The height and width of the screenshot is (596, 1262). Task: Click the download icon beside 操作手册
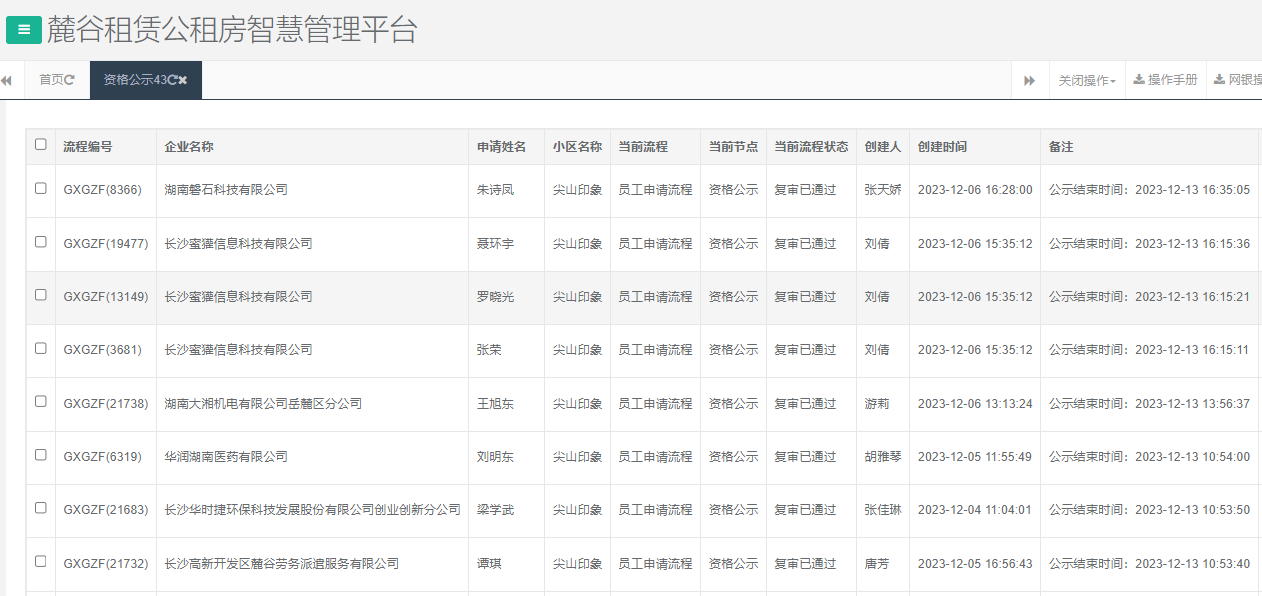click(x=1139, y=80)
